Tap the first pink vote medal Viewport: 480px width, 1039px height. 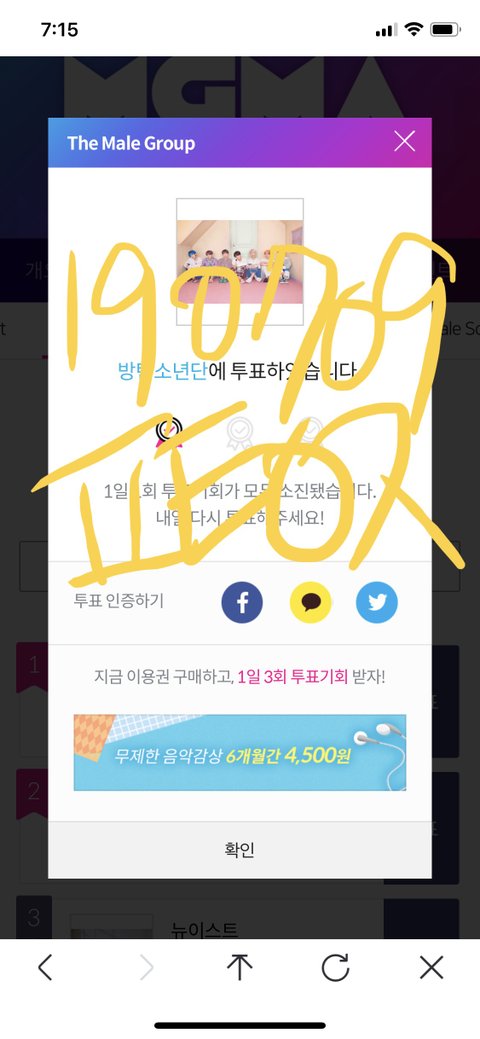point(168,432)
